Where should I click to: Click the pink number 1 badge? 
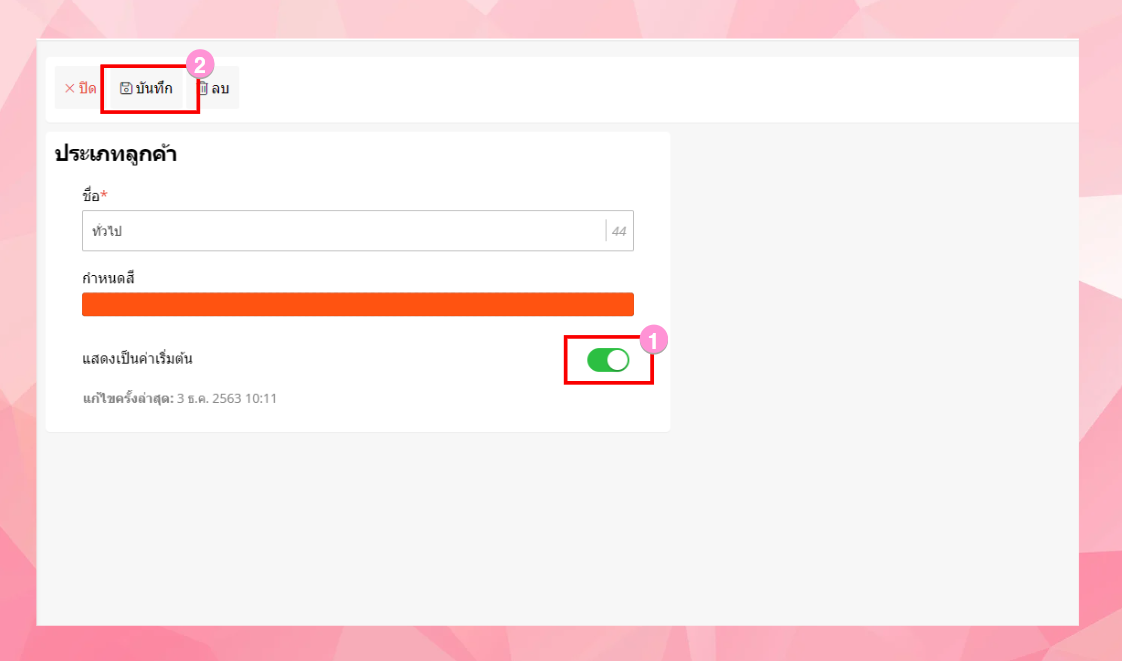point(653,340)
